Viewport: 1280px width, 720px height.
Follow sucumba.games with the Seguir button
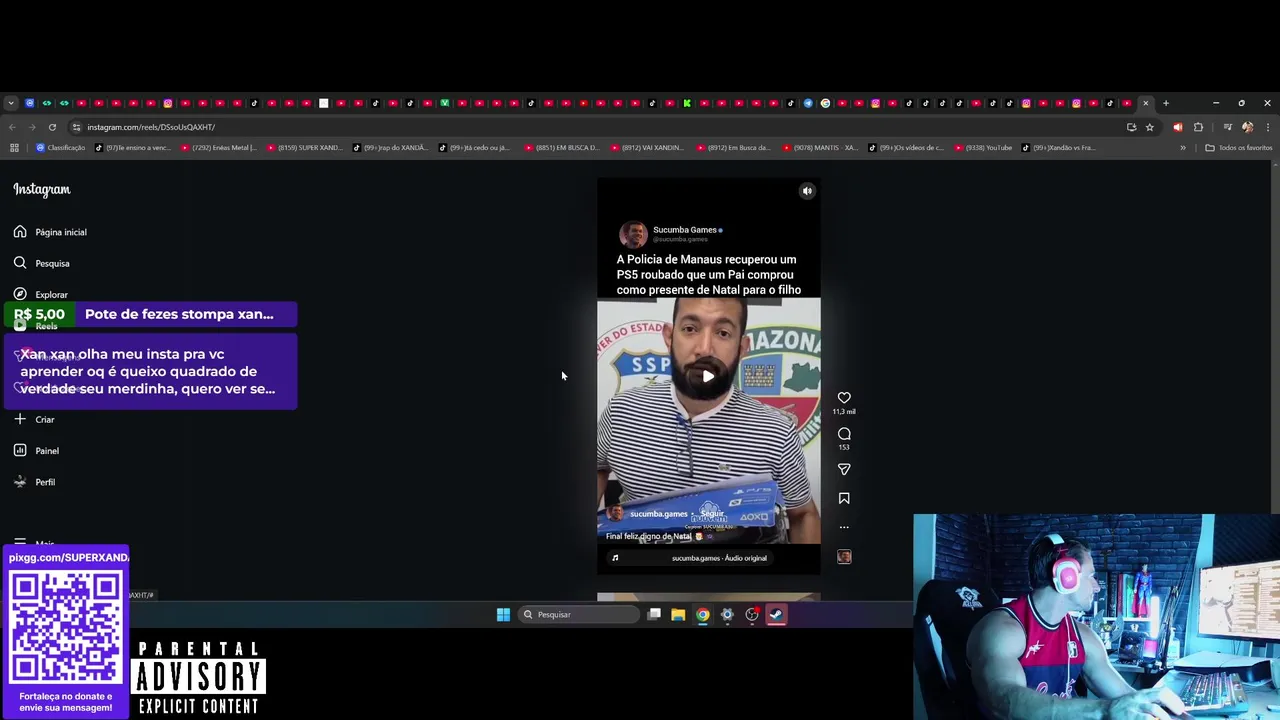click(712, 514)
